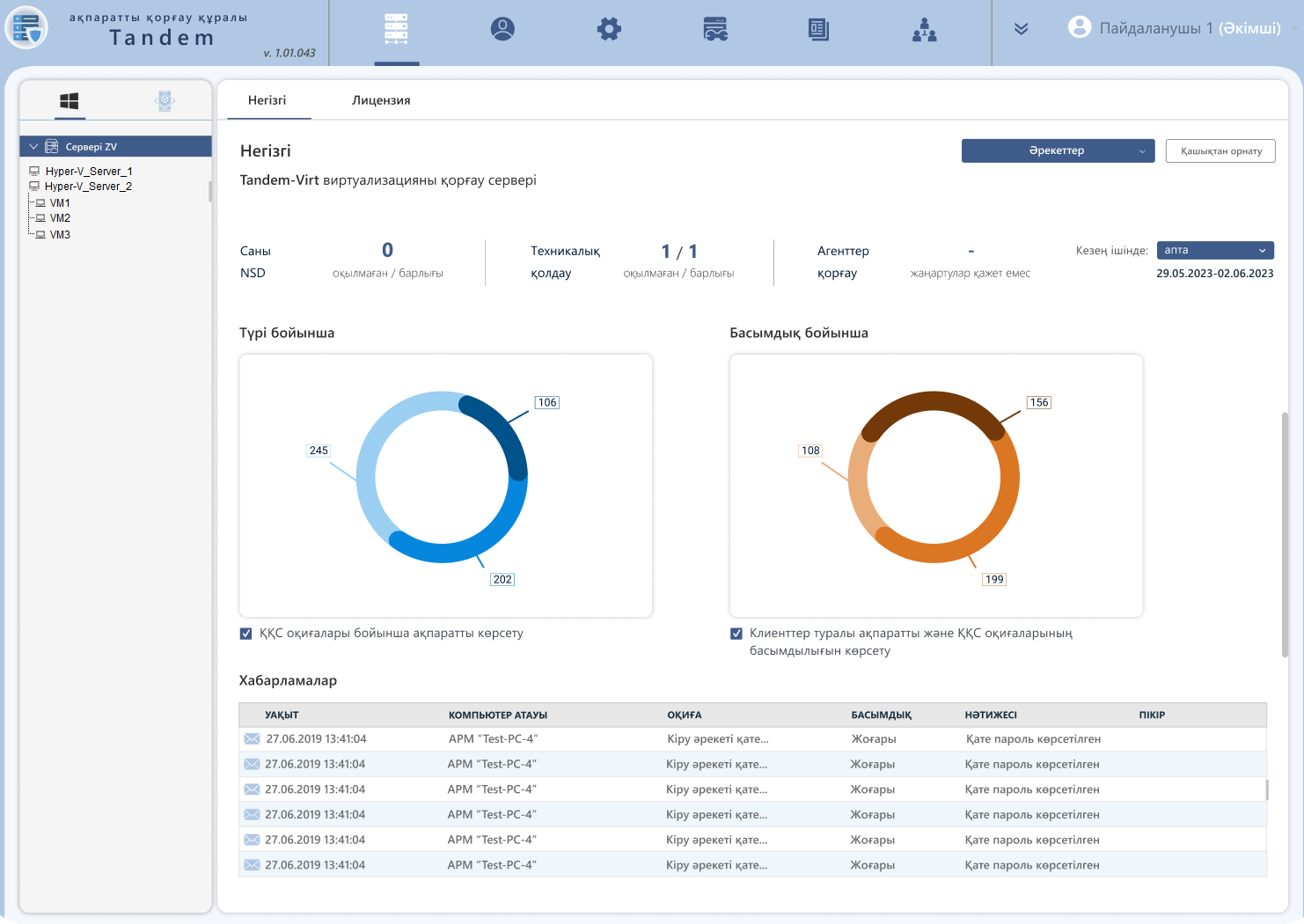Open the апта period dropdown
1304x924 pixels.
(1214, 251)
